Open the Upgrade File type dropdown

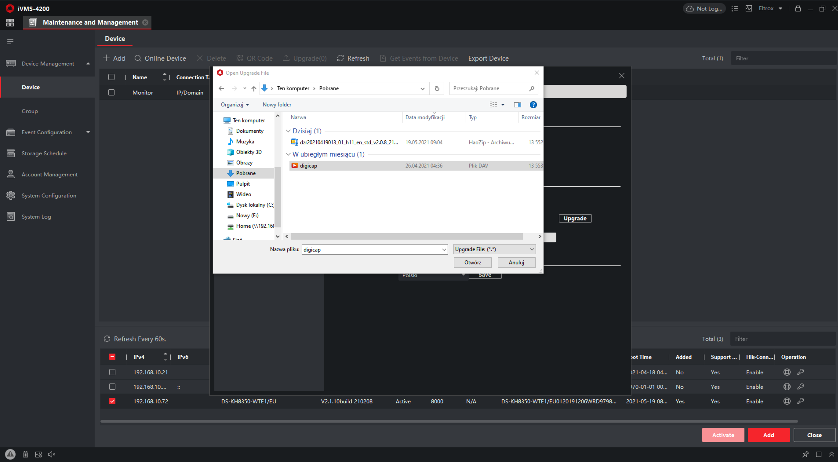click(x=494, y=248)
